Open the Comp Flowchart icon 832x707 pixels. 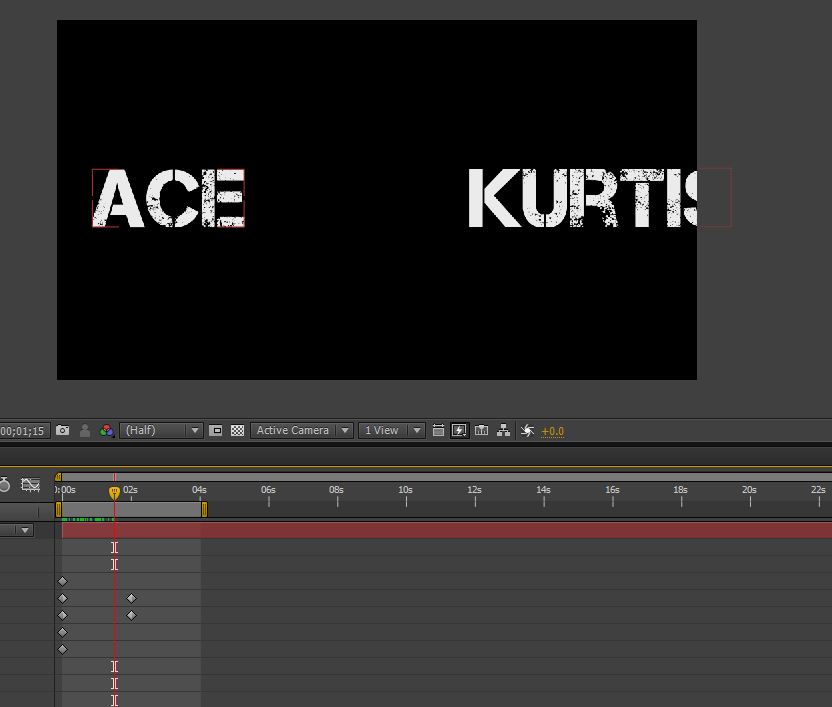pyautogui.click(x=503, y=430)
